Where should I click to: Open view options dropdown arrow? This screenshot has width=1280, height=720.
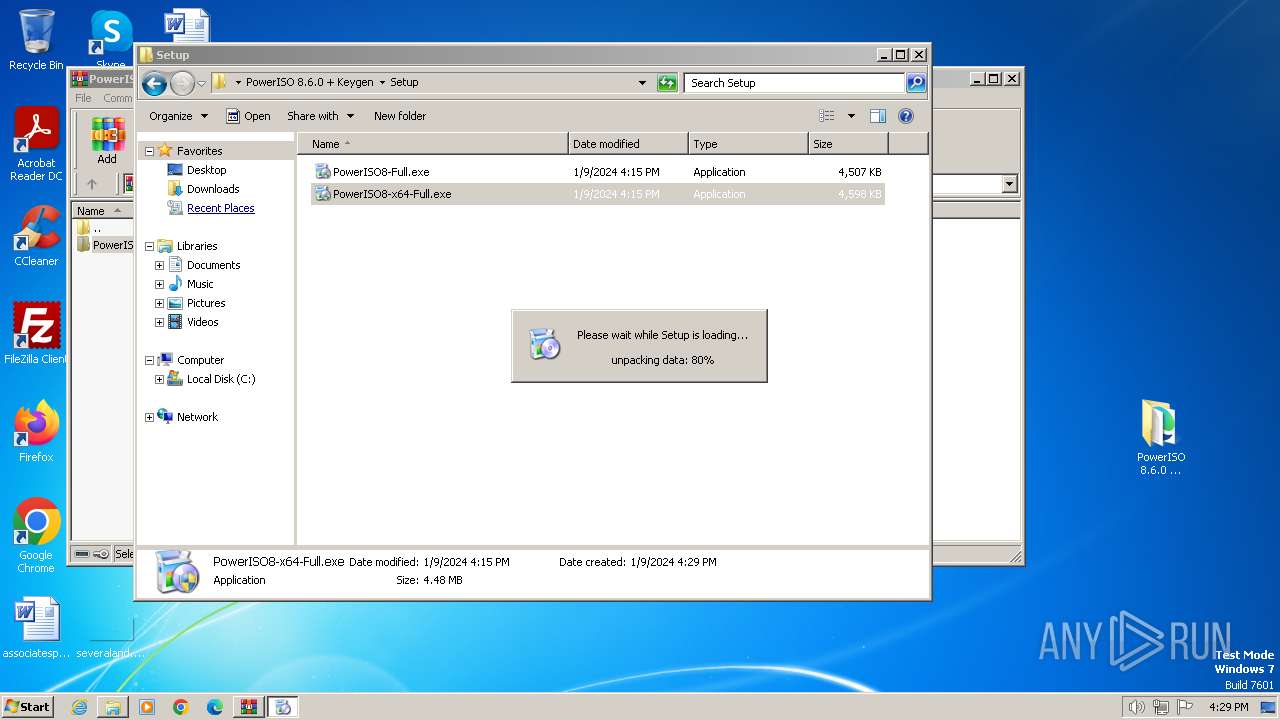click(852, 116)
